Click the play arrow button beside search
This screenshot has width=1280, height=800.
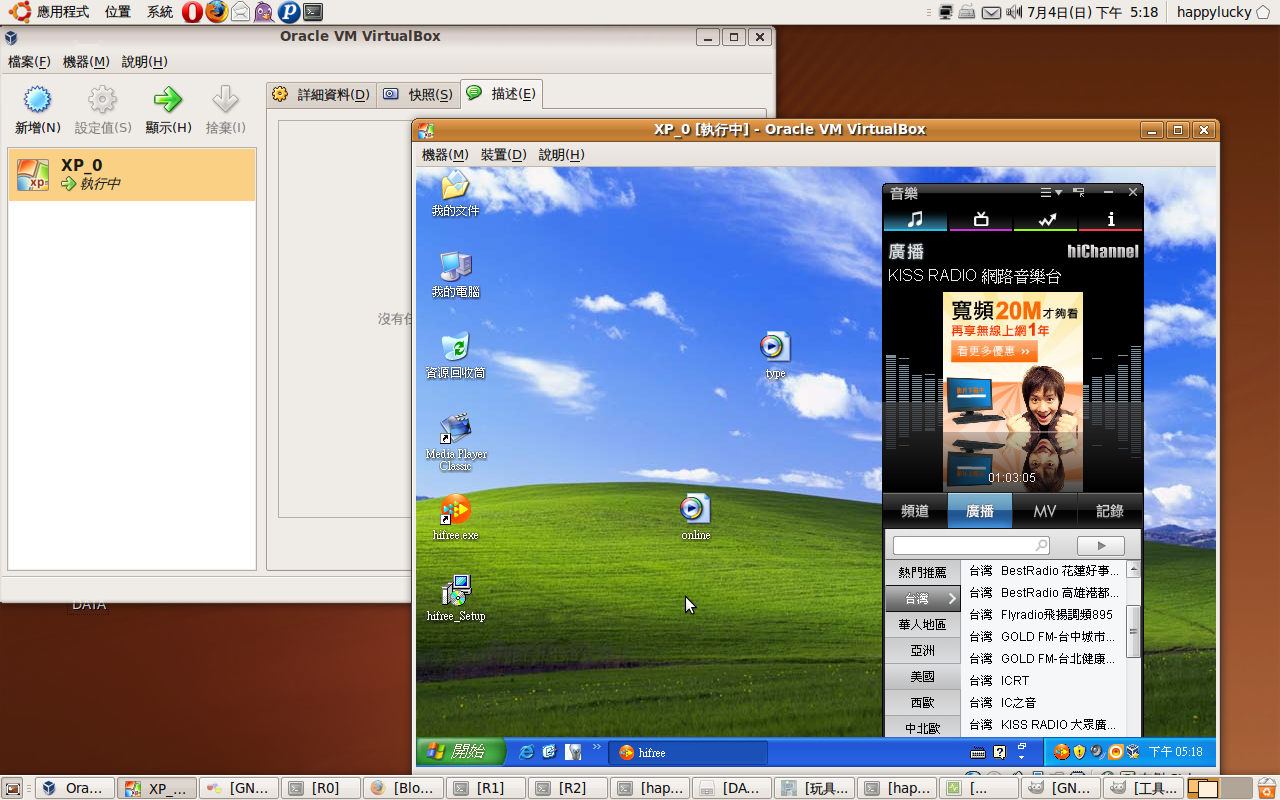click(x=1101, y=546)
